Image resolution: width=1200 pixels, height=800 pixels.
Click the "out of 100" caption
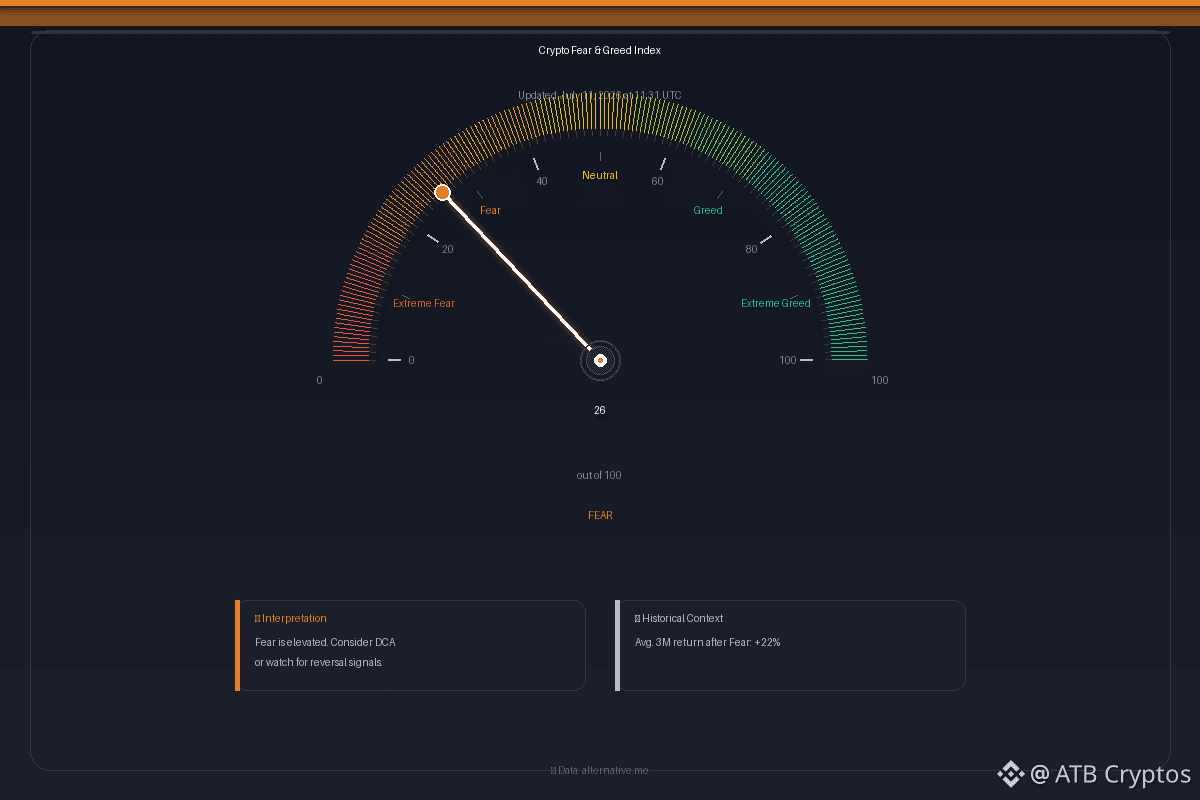[599, 475]
